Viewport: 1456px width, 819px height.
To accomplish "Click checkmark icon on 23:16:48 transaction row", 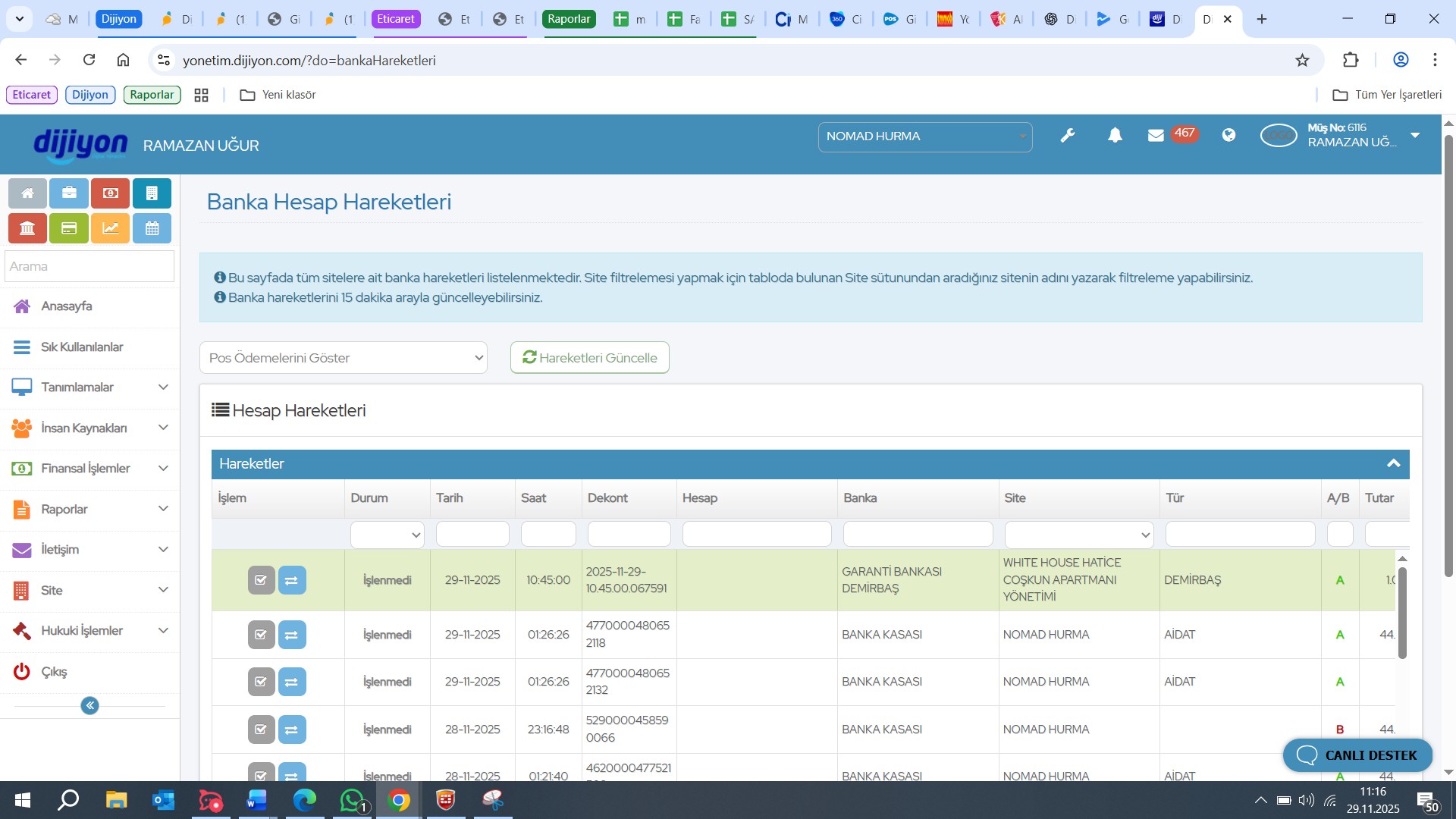I will pyautogui.click(x=261, y=730).
